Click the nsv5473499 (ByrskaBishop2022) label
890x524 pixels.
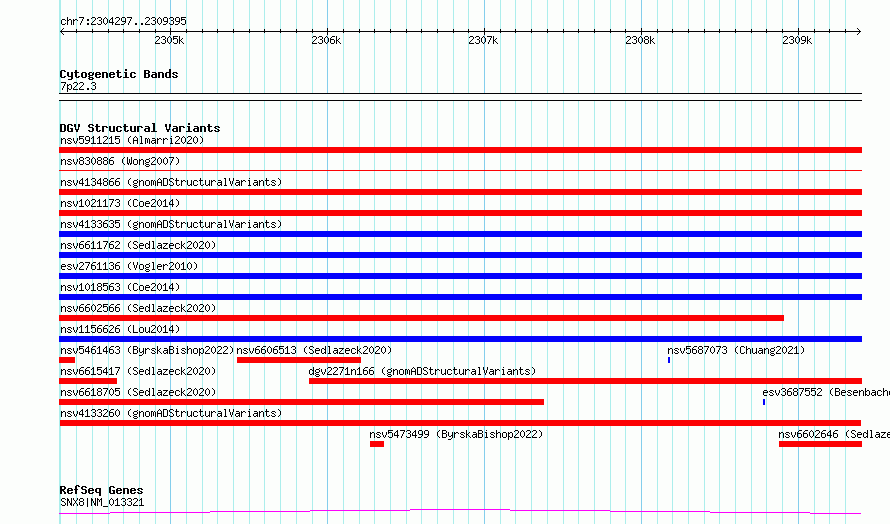click(x=456, y=434)
